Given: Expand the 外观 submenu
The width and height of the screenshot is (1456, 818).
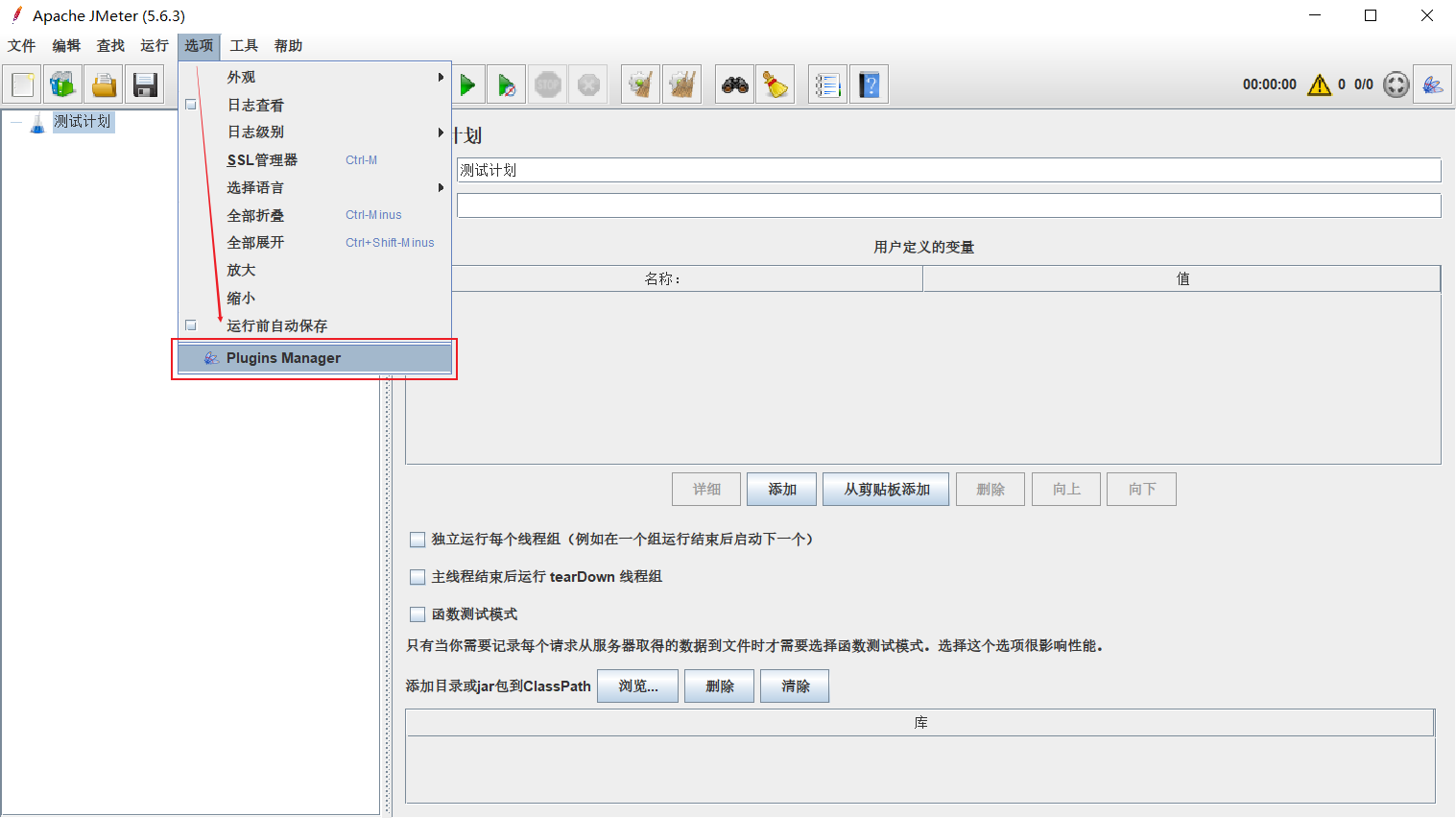Looking at the screenshot, I should pyautogui.click(x=315, y=77).
